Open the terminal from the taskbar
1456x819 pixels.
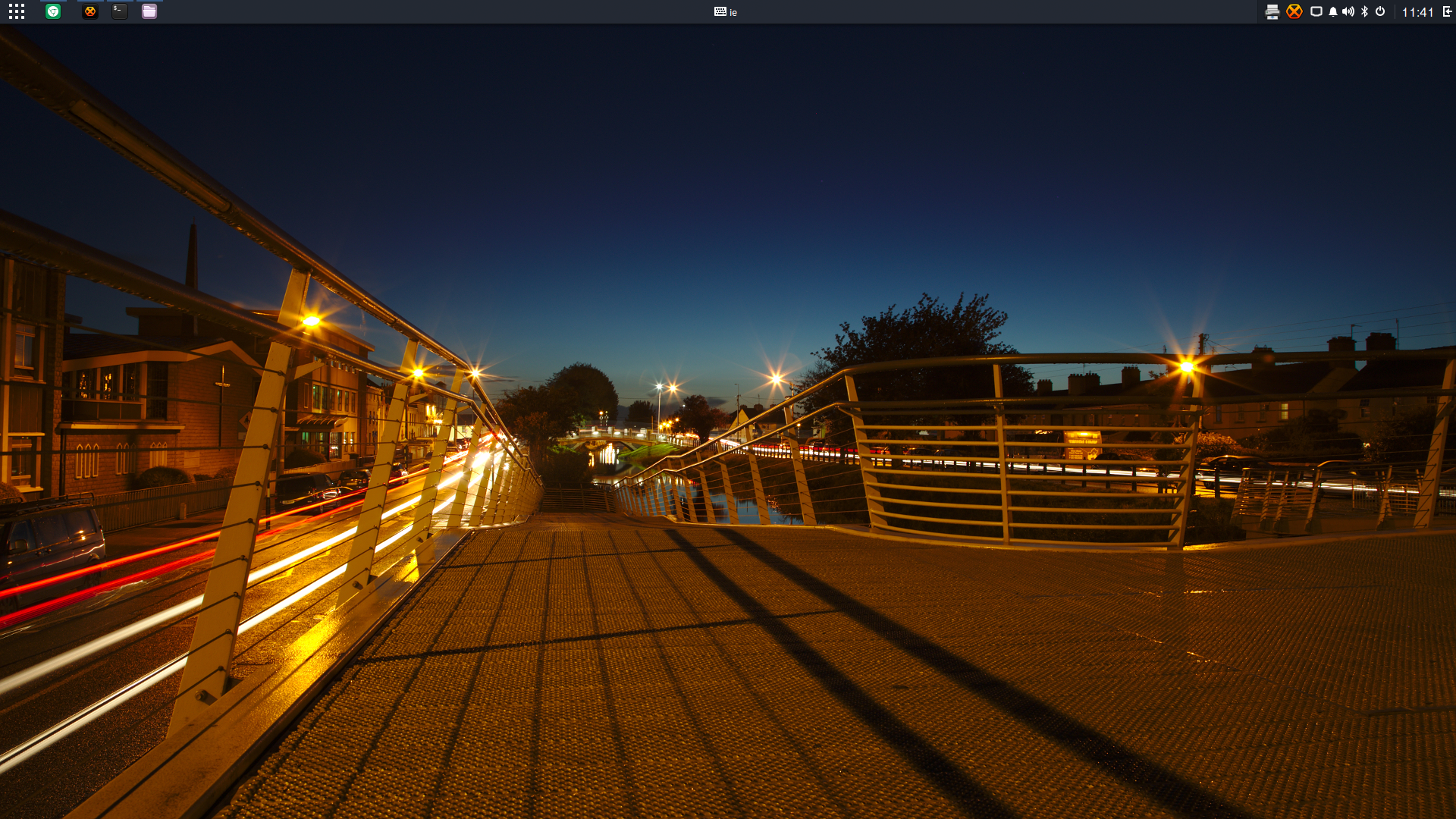click(120, 11)
